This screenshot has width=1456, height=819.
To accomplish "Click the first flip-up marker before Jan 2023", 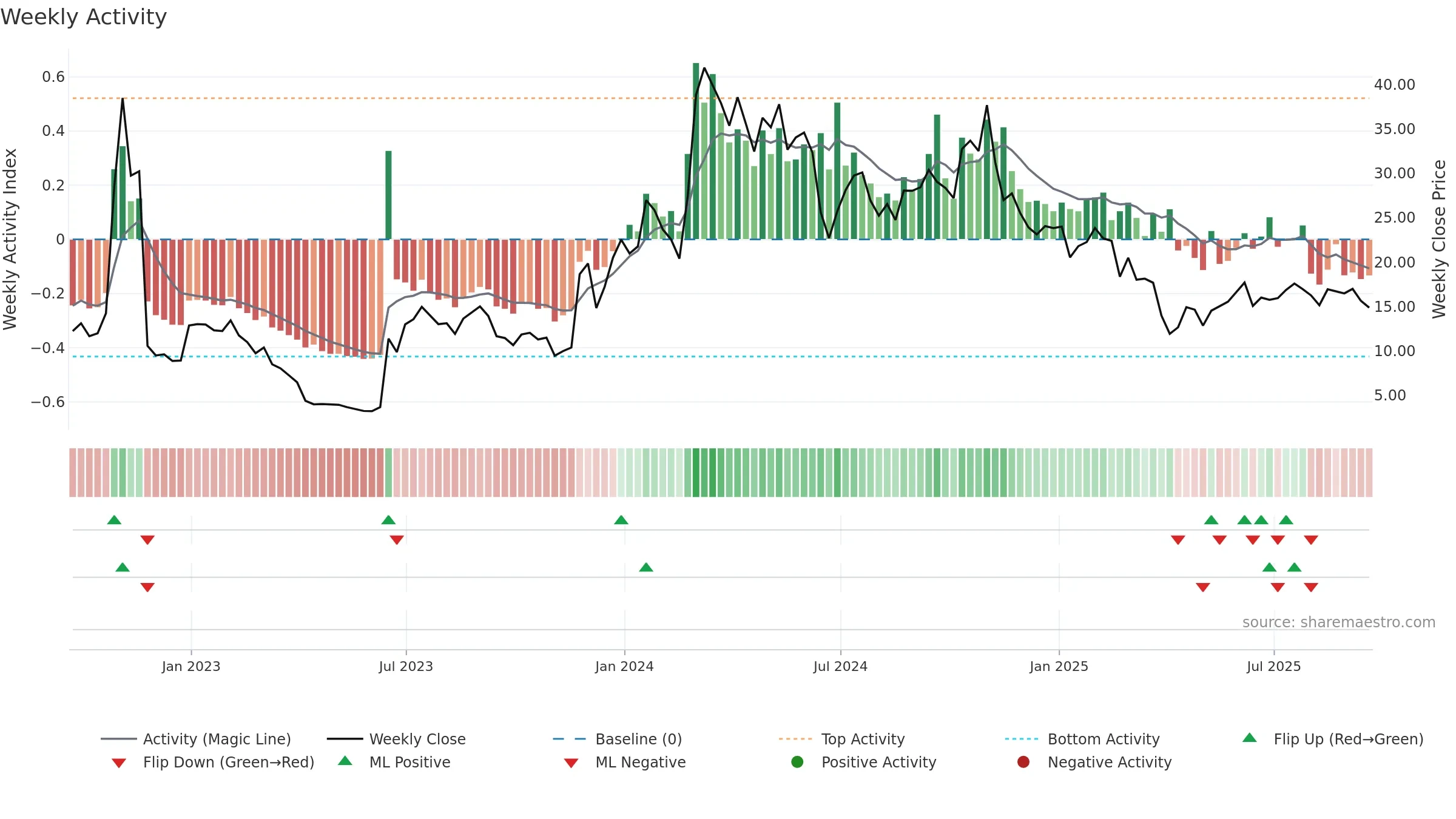I will pyautogui.click(x=114, y=520).
